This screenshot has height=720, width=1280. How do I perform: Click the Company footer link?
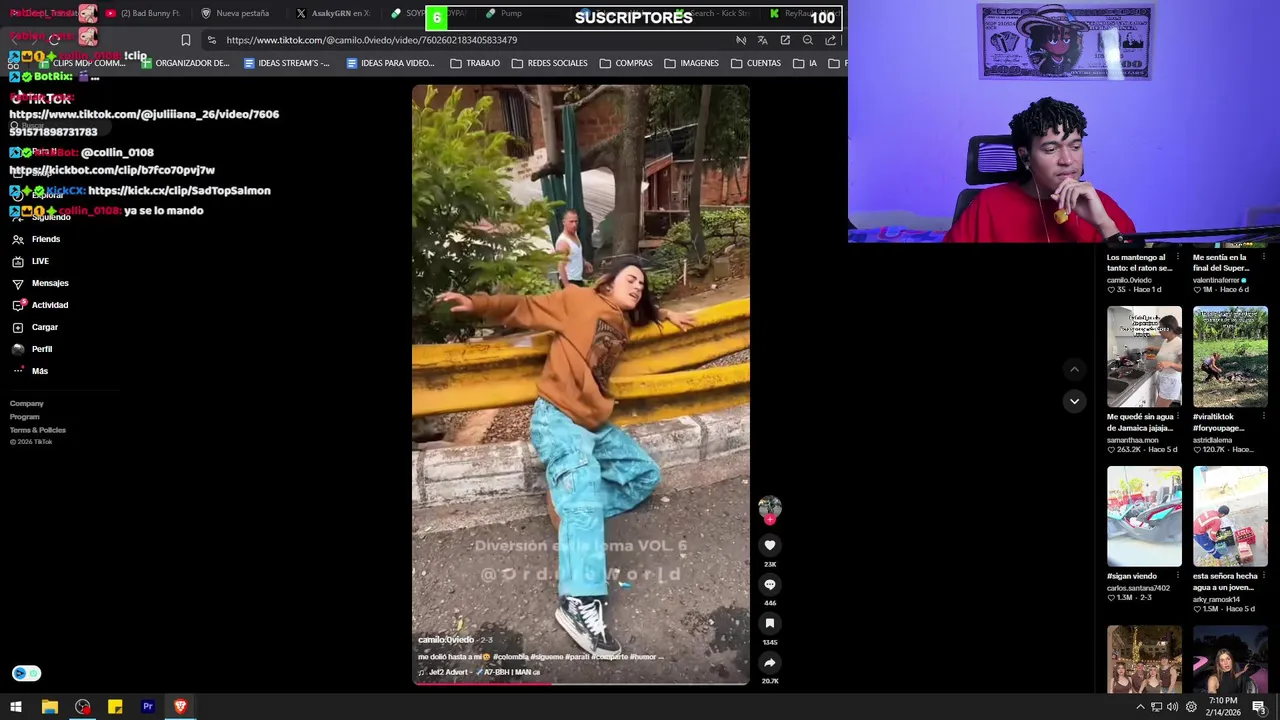(27, 403)
